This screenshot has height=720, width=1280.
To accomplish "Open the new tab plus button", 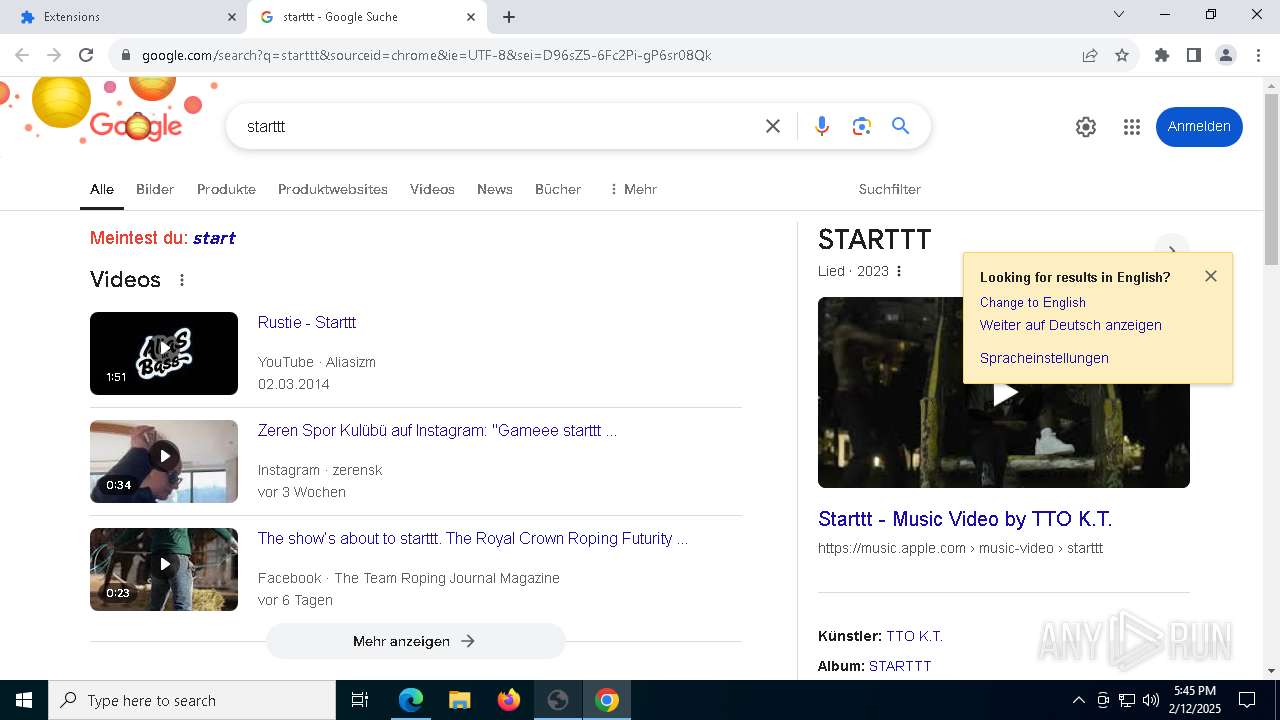I will [x=509, y=17].
